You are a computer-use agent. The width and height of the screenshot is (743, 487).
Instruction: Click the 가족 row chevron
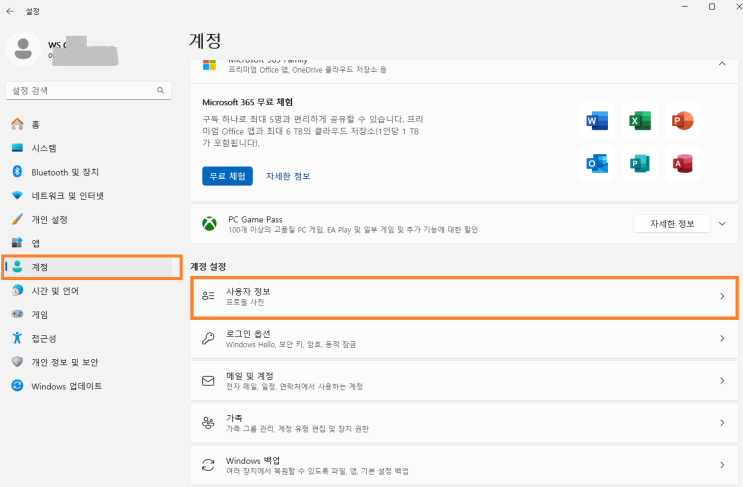point(722,423)
